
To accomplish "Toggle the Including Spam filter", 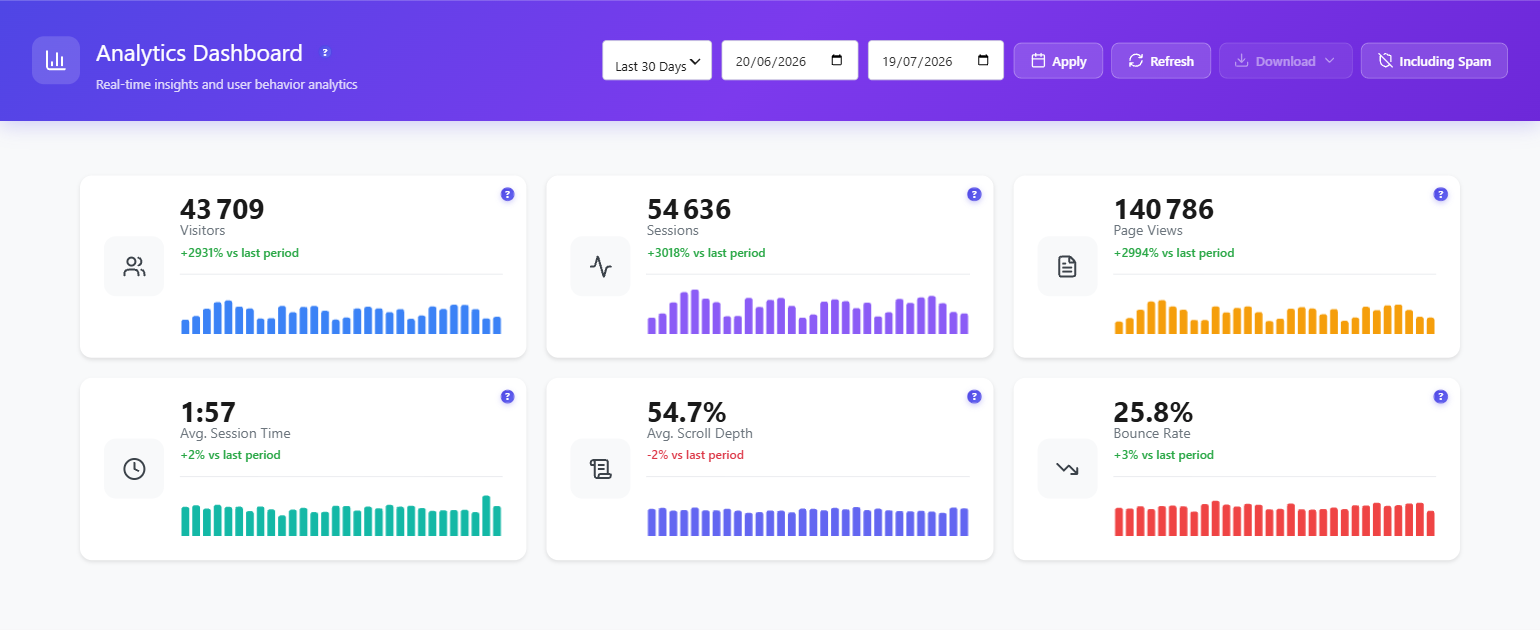I will pos(1434,60).
